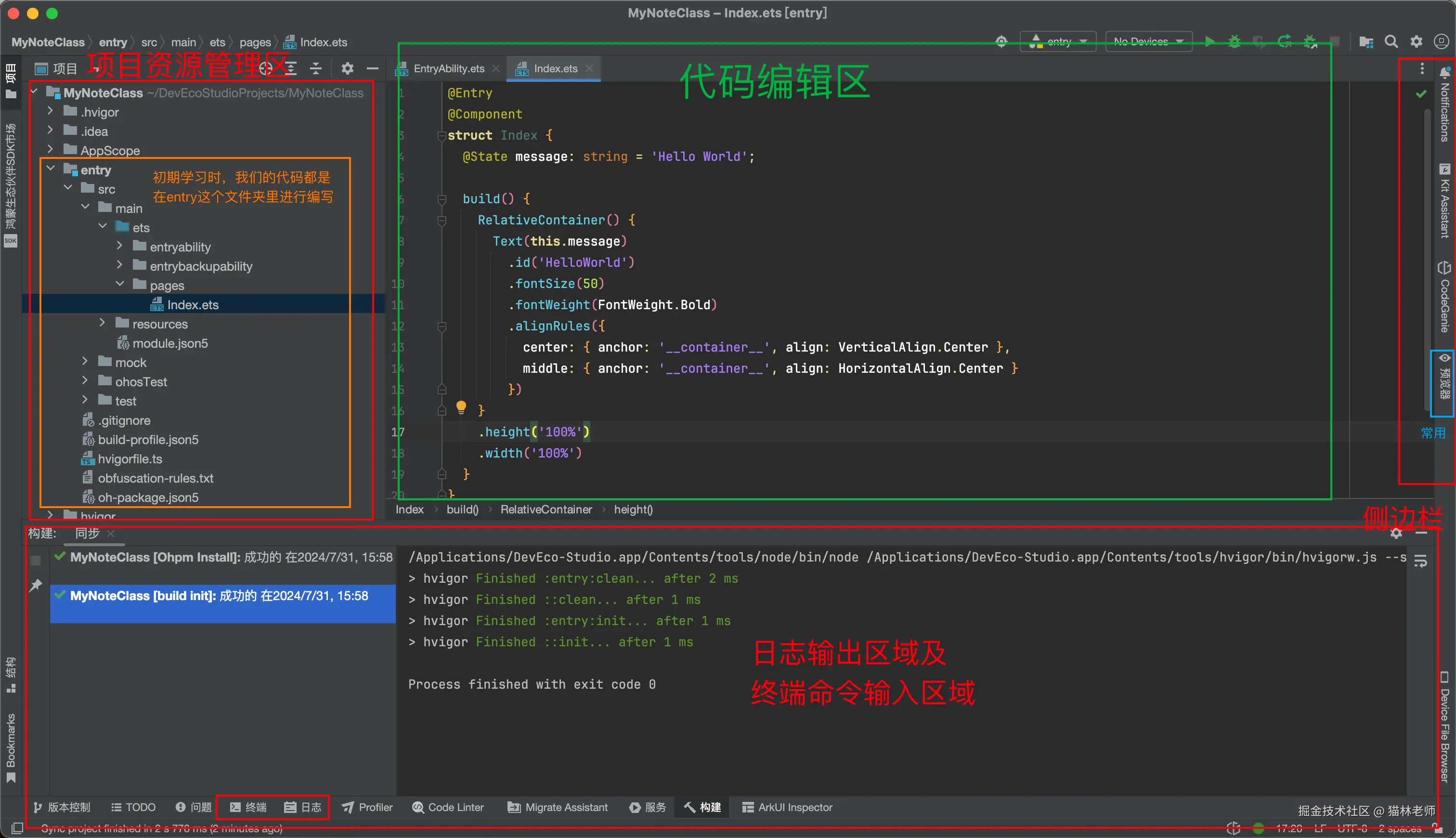Viewport: 1456px width, 838px height.
Task: Switch to the EntryAbility.ets editor tab
Action: [448, 68]
